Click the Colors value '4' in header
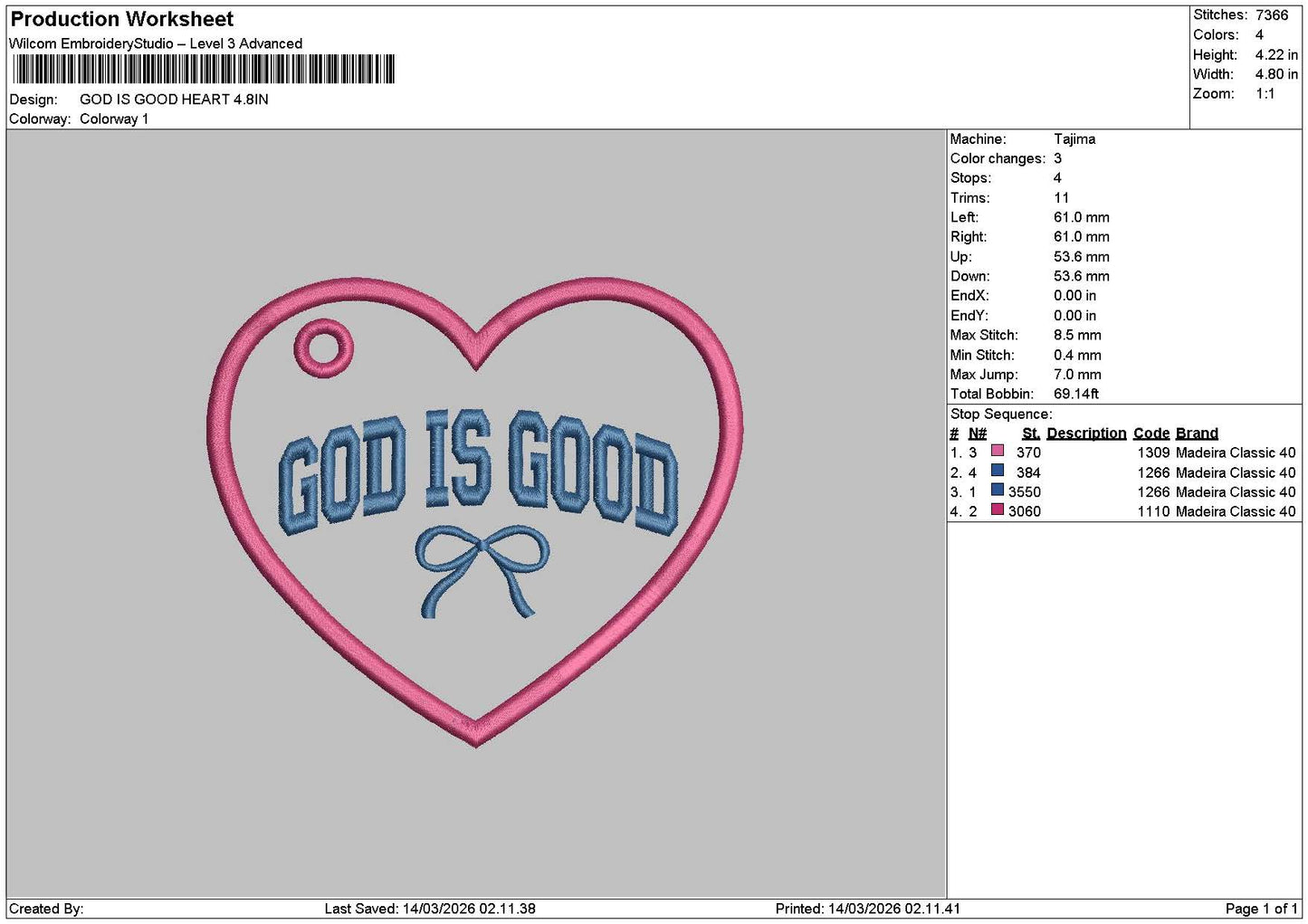1308x924 pixels. [x=1259, y=35]
